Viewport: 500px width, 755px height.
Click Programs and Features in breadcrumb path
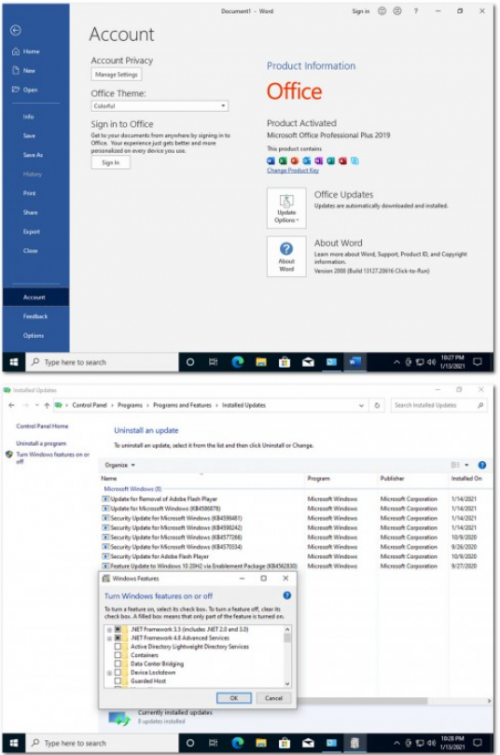[x=182, y=405]
